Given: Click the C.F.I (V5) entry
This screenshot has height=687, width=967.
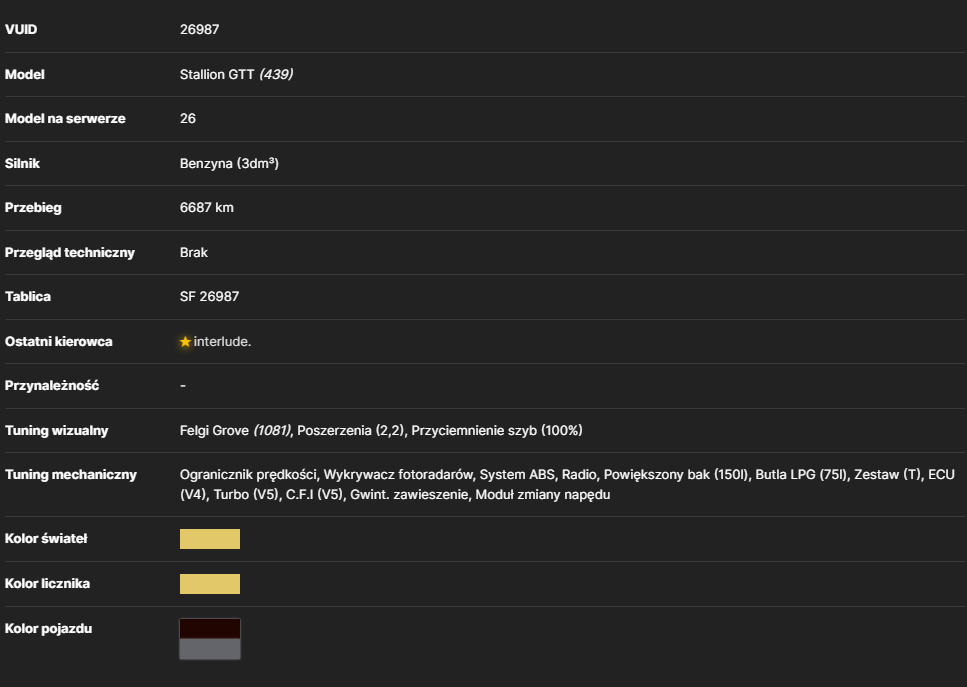Looking at the screenshot, I should click(315, 495).
